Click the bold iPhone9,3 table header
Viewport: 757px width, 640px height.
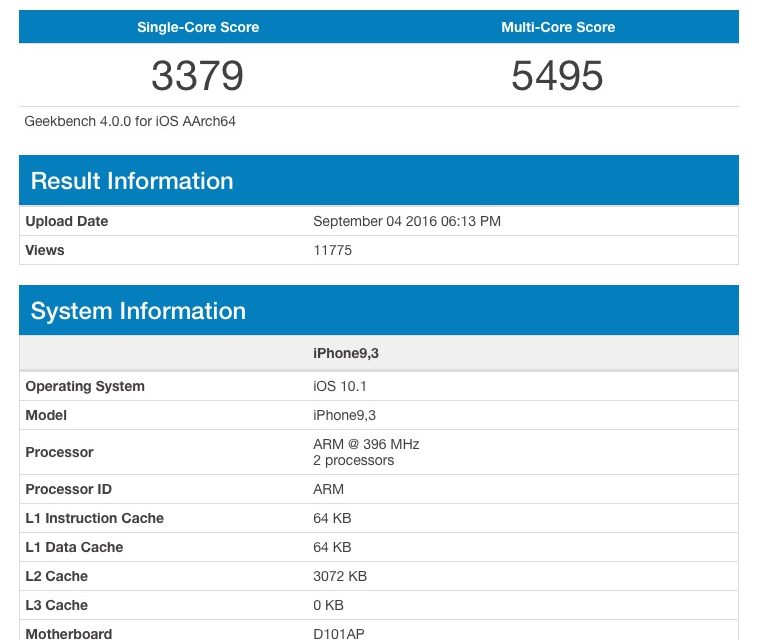346,353
